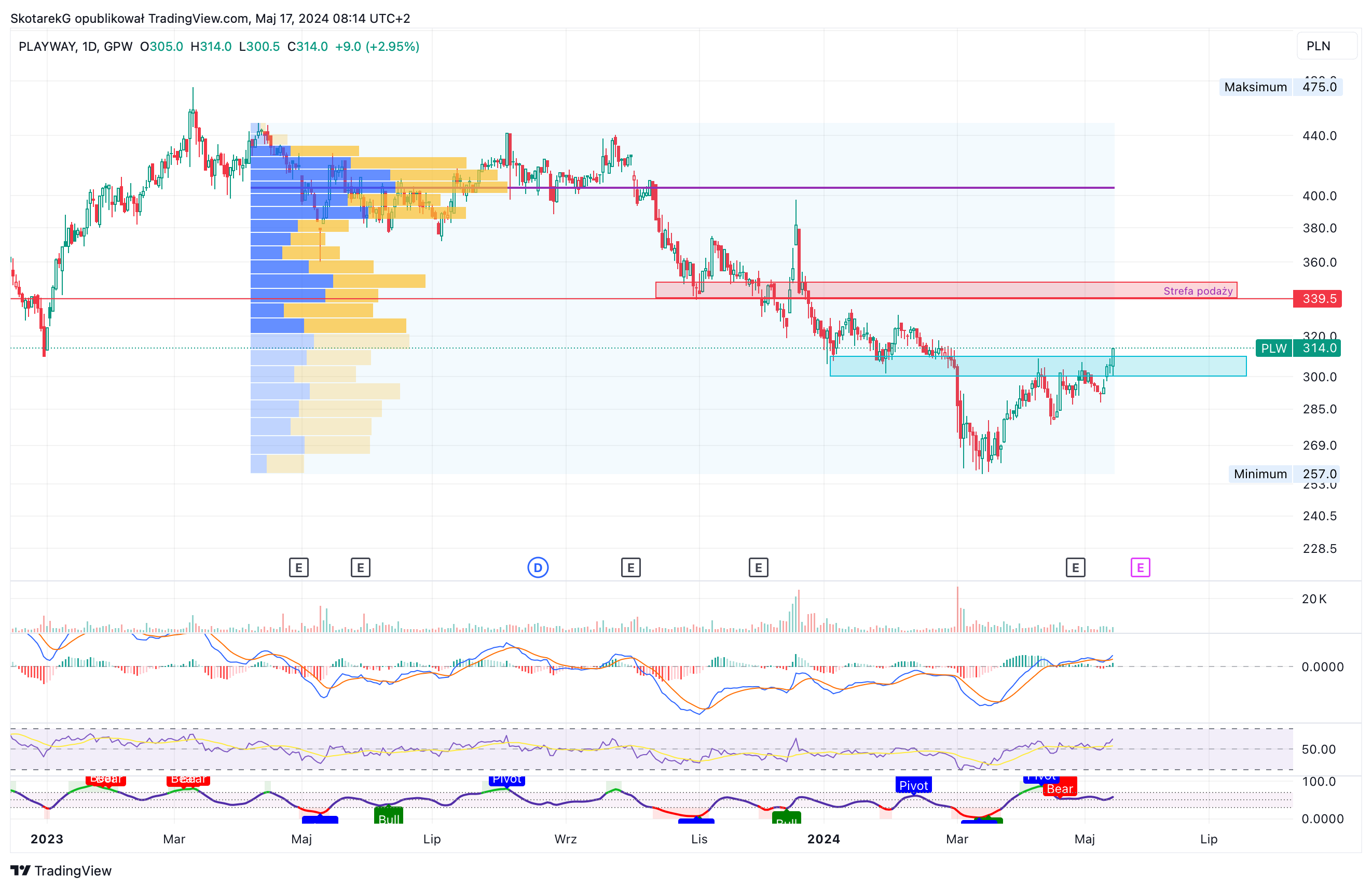This screenshot has width=1372, height=889.
Task: Click the Strefa podaży zone label
Action: [x=1198, y=291]
